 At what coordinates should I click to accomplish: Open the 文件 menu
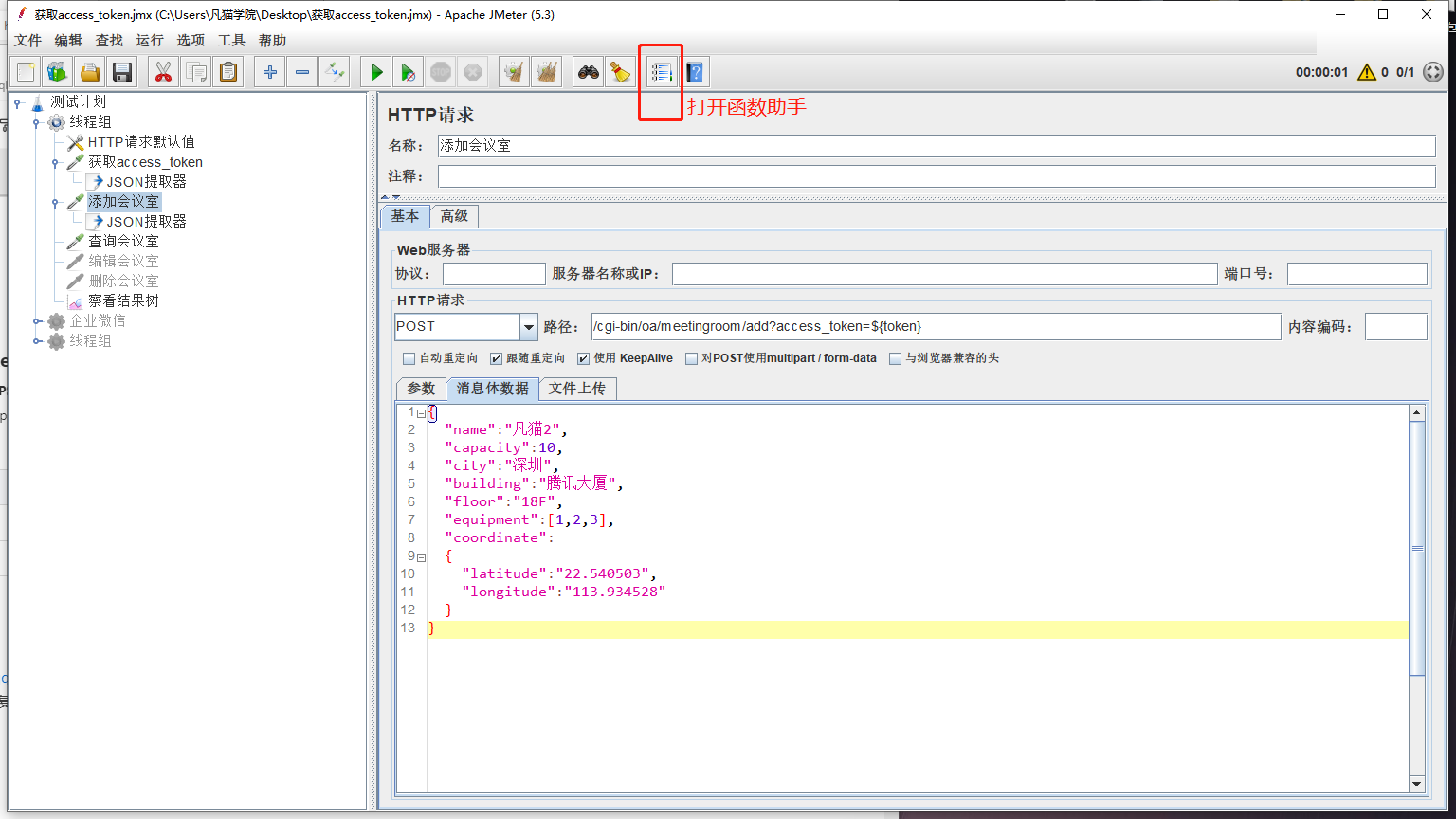[28, 41]
